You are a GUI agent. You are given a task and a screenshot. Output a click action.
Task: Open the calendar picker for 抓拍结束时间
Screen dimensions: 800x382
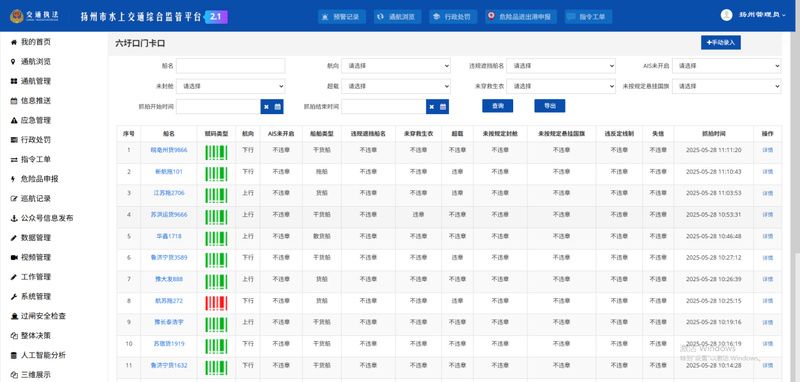(443, 107)
